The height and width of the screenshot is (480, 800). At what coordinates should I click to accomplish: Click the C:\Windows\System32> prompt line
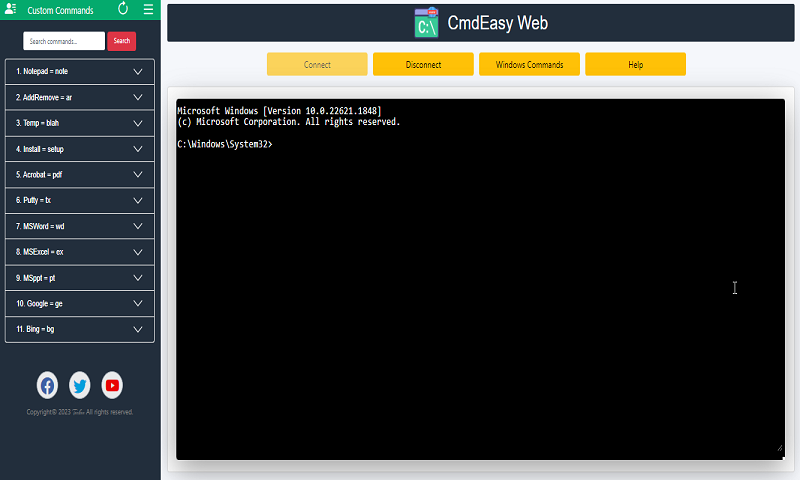[x=224, y=144]
